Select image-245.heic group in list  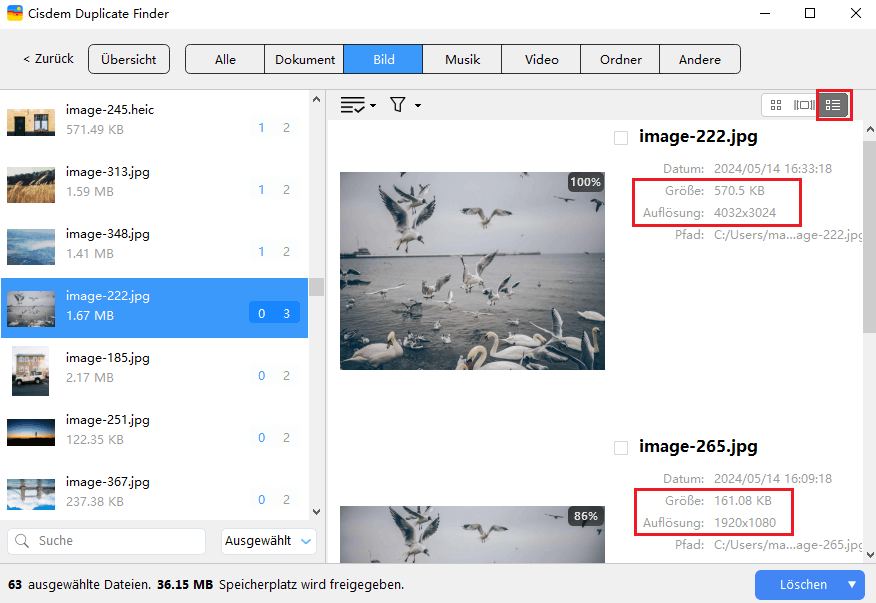[x=154, y=121]
